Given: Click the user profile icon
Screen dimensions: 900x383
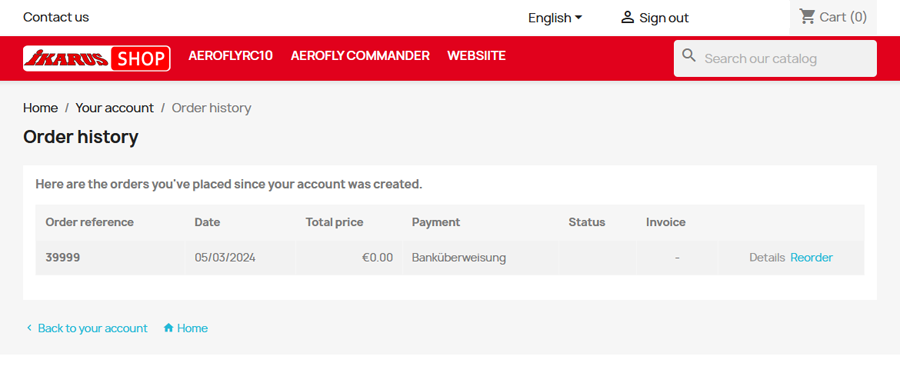Looking at the screenshot, I should pos(627,17).
